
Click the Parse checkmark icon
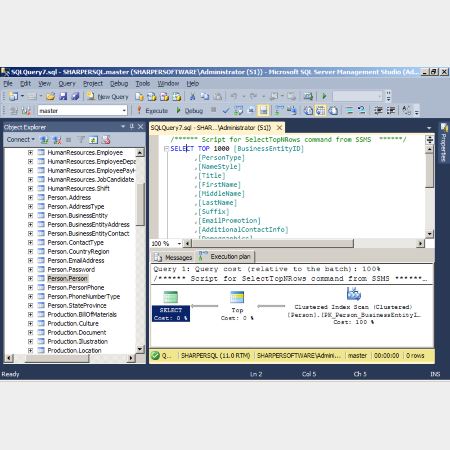coord(226,111)
